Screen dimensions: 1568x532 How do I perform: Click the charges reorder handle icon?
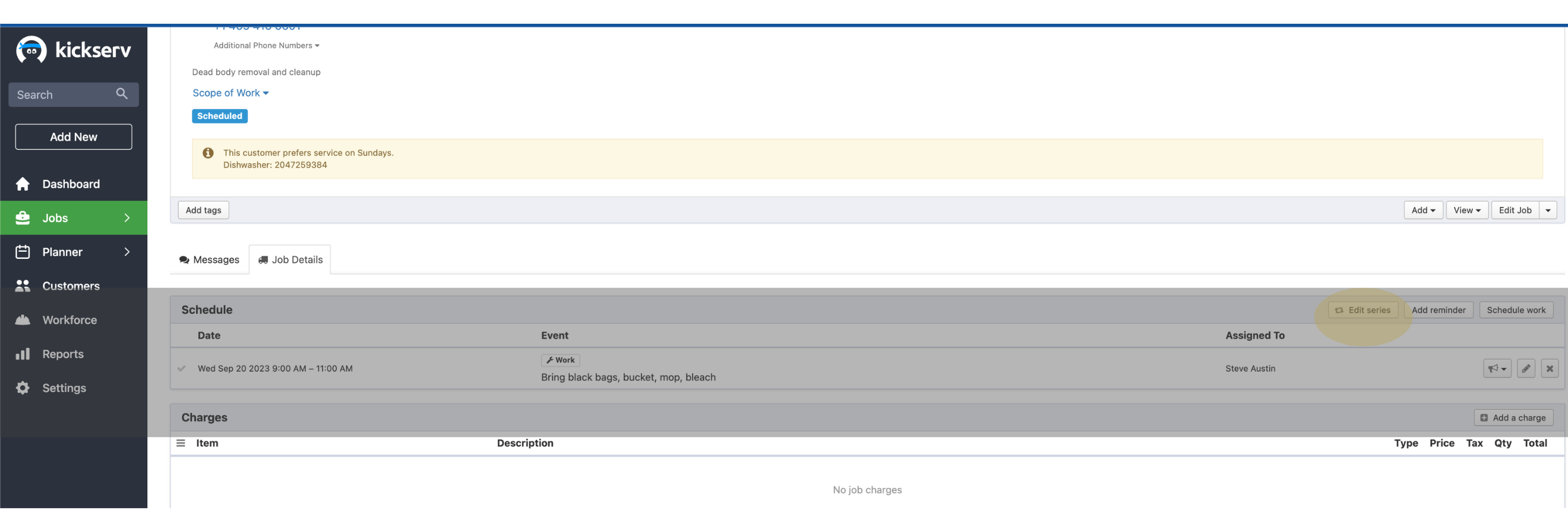181,444
